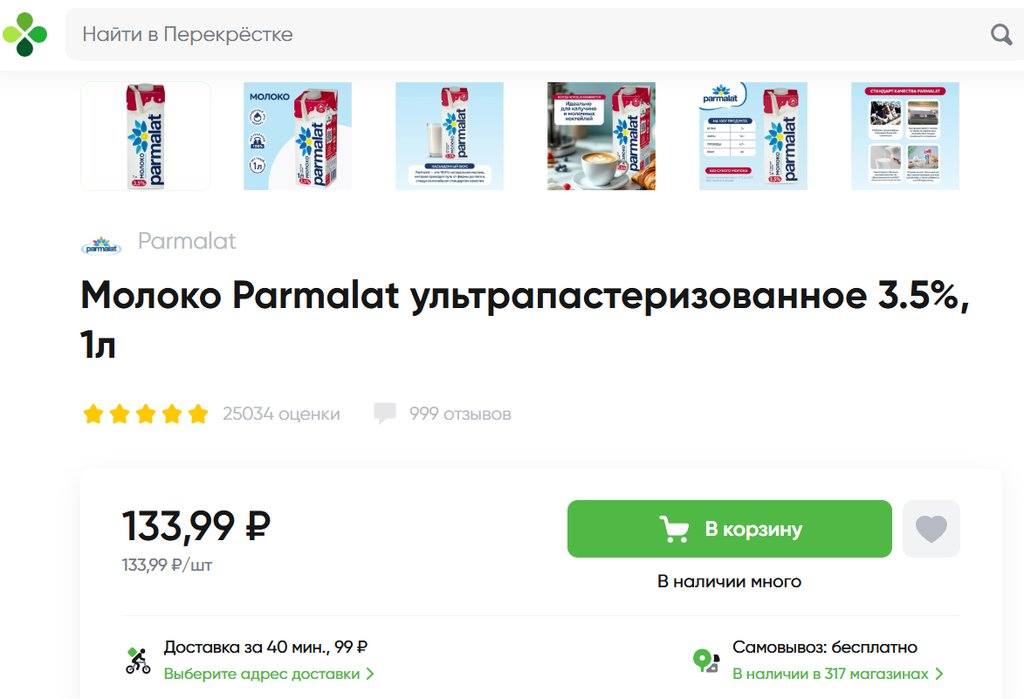The image size is (1024, 699).
Task: Click the reviews speech bubble icon
Action: (x=385, y=413)
